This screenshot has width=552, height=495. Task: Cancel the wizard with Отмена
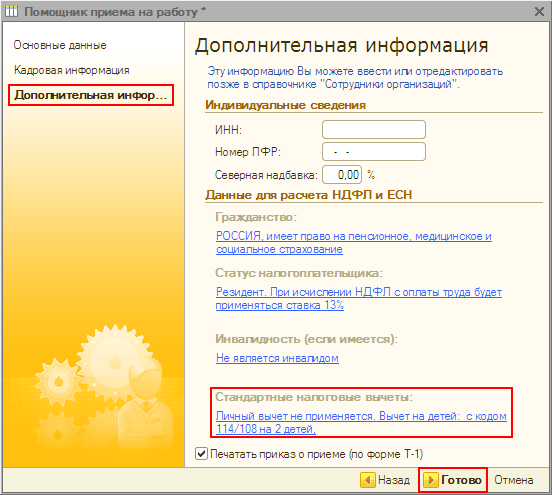pos(514,480)
